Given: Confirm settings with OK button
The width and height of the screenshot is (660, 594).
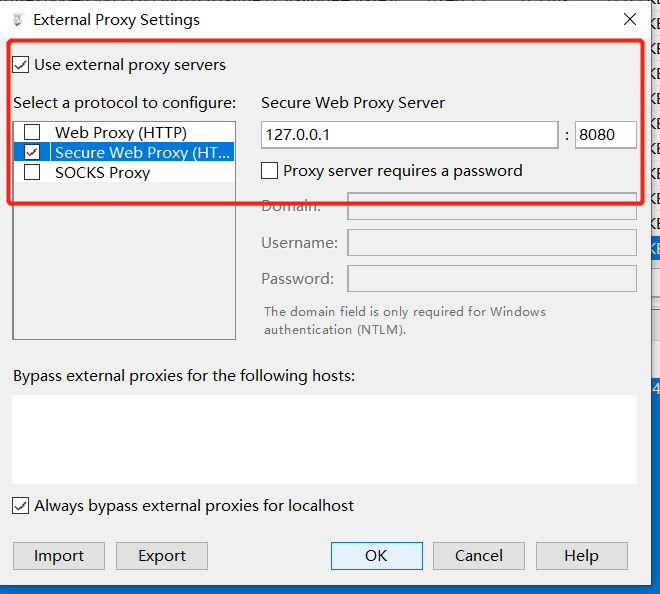Looking at the screenshot, I should click(377, 556).
